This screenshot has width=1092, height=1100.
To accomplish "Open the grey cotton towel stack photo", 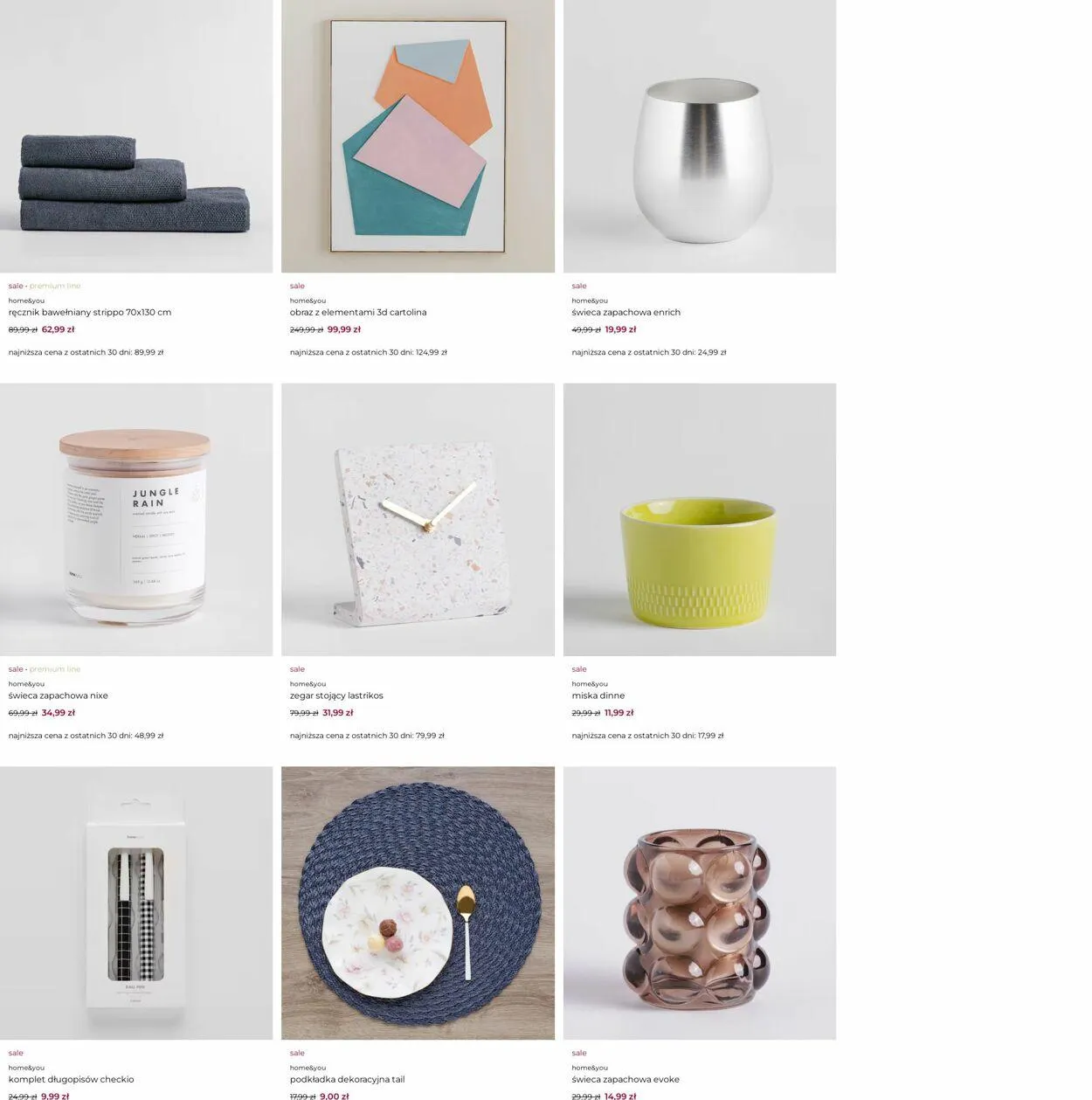I will point(136,136).
